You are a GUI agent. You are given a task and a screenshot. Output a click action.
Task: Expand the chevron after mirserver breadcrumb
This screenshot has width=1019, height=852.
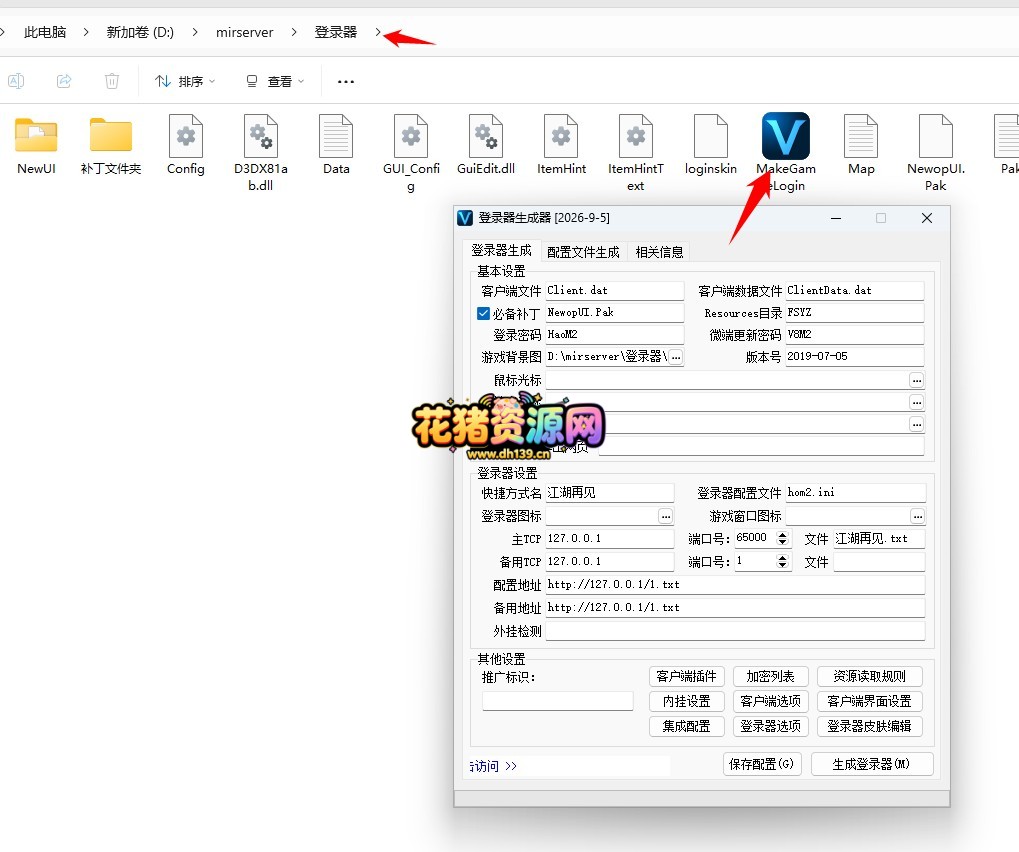[294, 32]
